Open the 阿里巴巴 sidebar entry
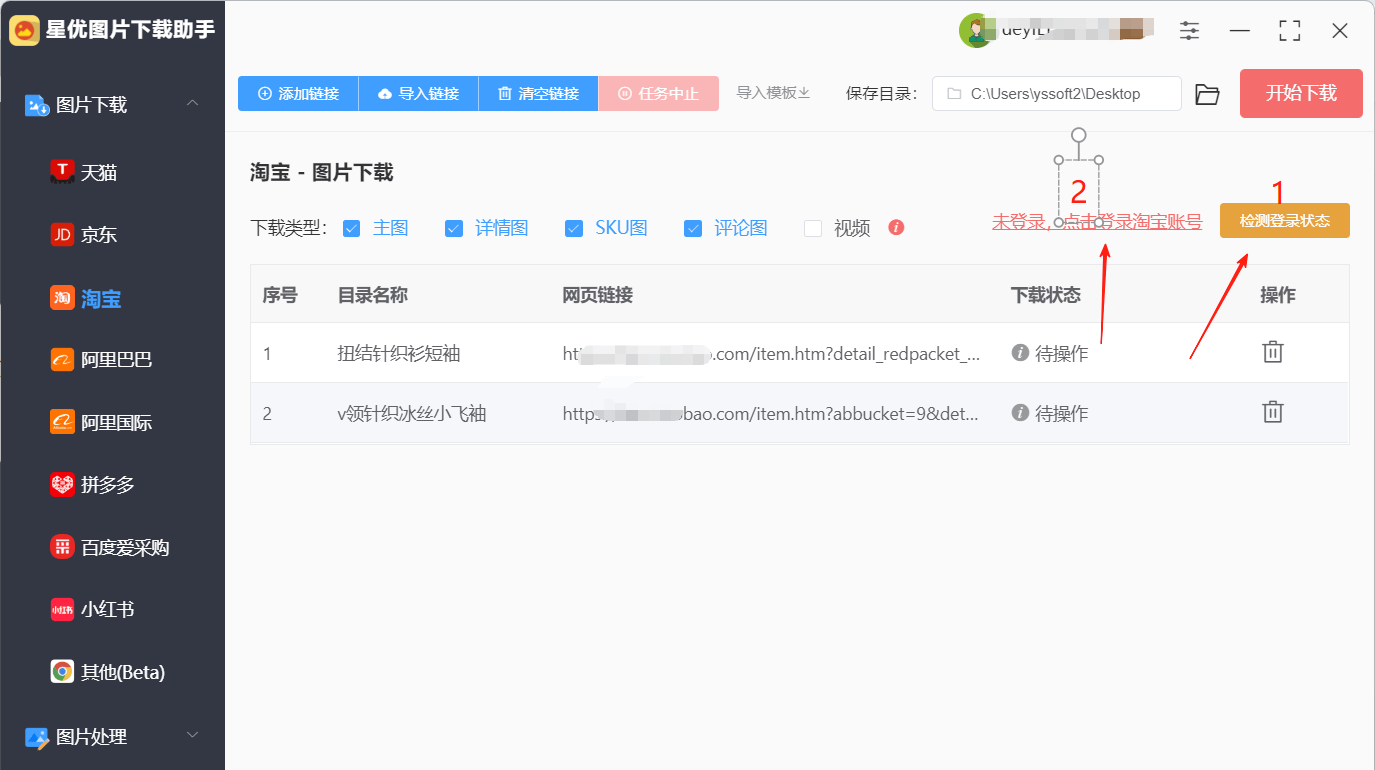 coord(112,359)
